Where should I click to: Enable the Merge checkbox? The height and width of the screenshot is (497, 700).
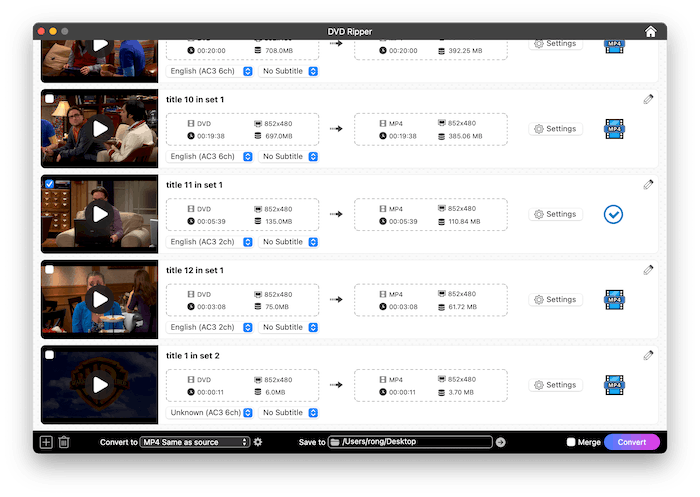(x=571, y=442)
